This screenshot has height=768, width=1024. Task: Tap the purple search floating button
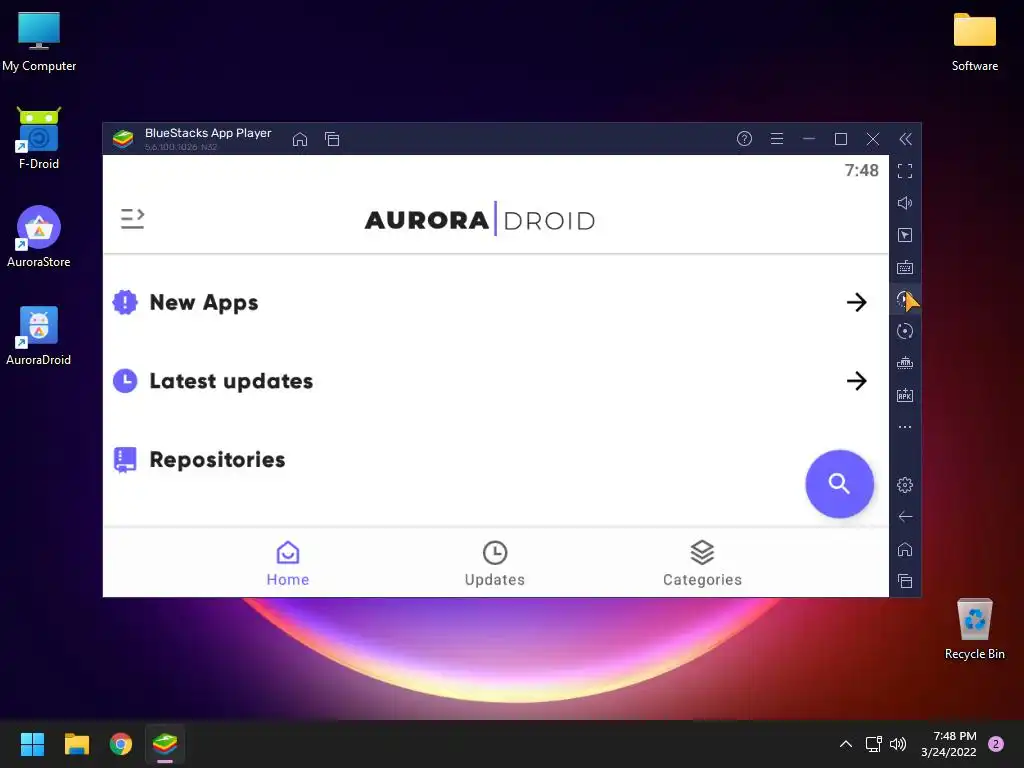click(x=839, y=484)
